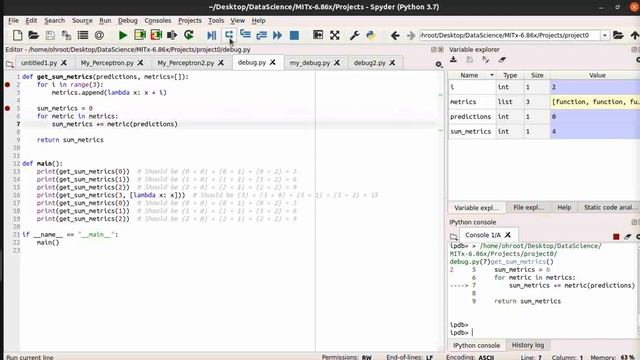The height and width of the screenshot is (360, 640).
Task: Run selection or current line icon
Action: point(172,35)
